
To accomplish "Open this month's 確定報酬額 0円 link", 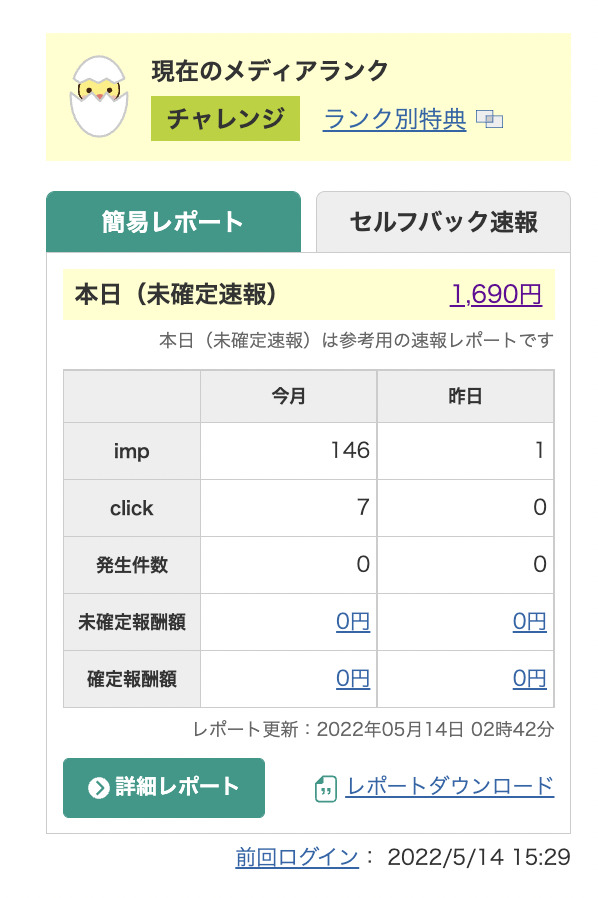I will click(x=353, y=678).
